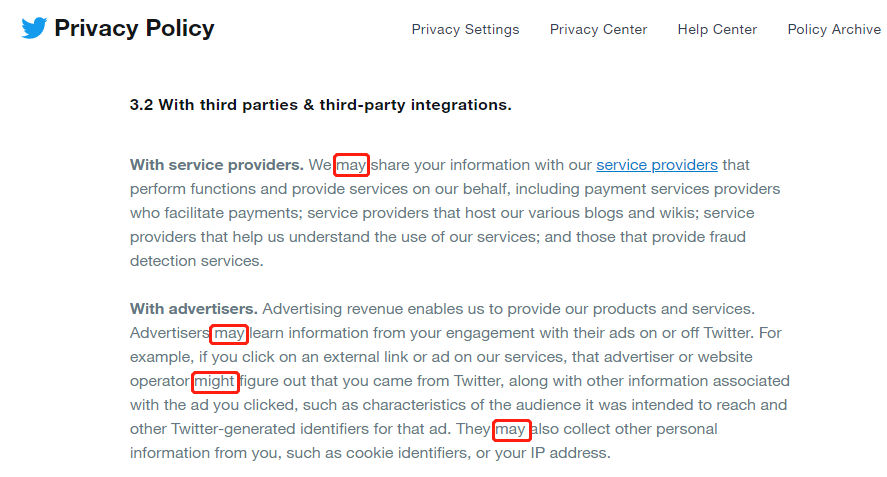Click the words IP address

(x=570, y=453)
